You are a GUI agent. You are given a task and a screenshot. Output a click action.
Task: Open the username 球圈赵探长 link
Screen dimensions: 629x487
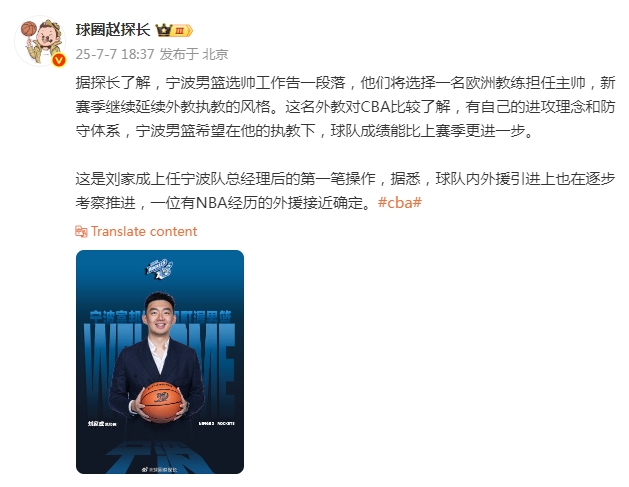pyautogui.click(x=113, y=30)
